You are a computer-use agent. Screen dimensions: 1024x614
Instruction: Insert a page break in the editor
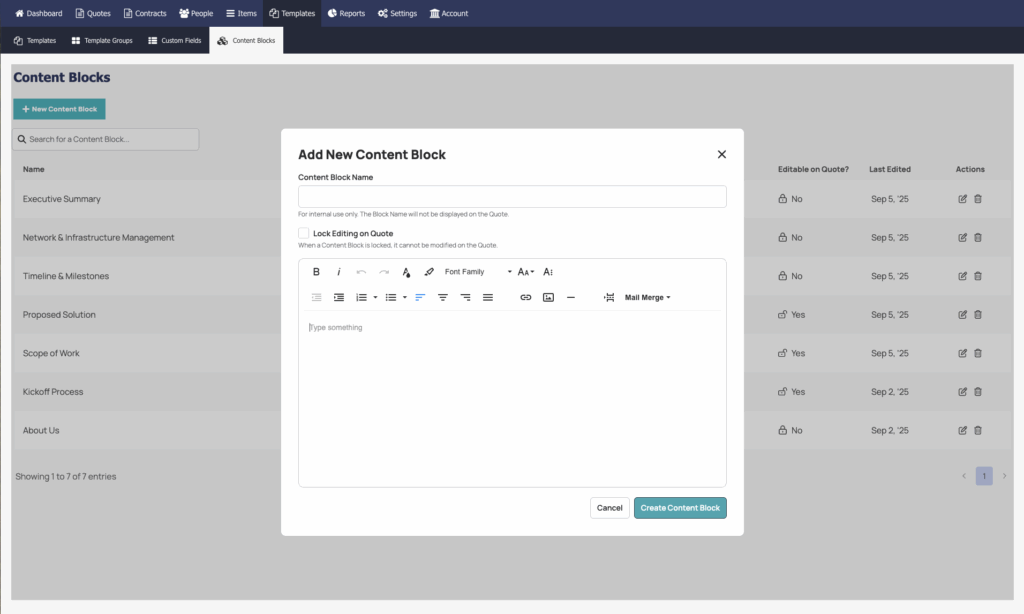click(x=609, y=298)
